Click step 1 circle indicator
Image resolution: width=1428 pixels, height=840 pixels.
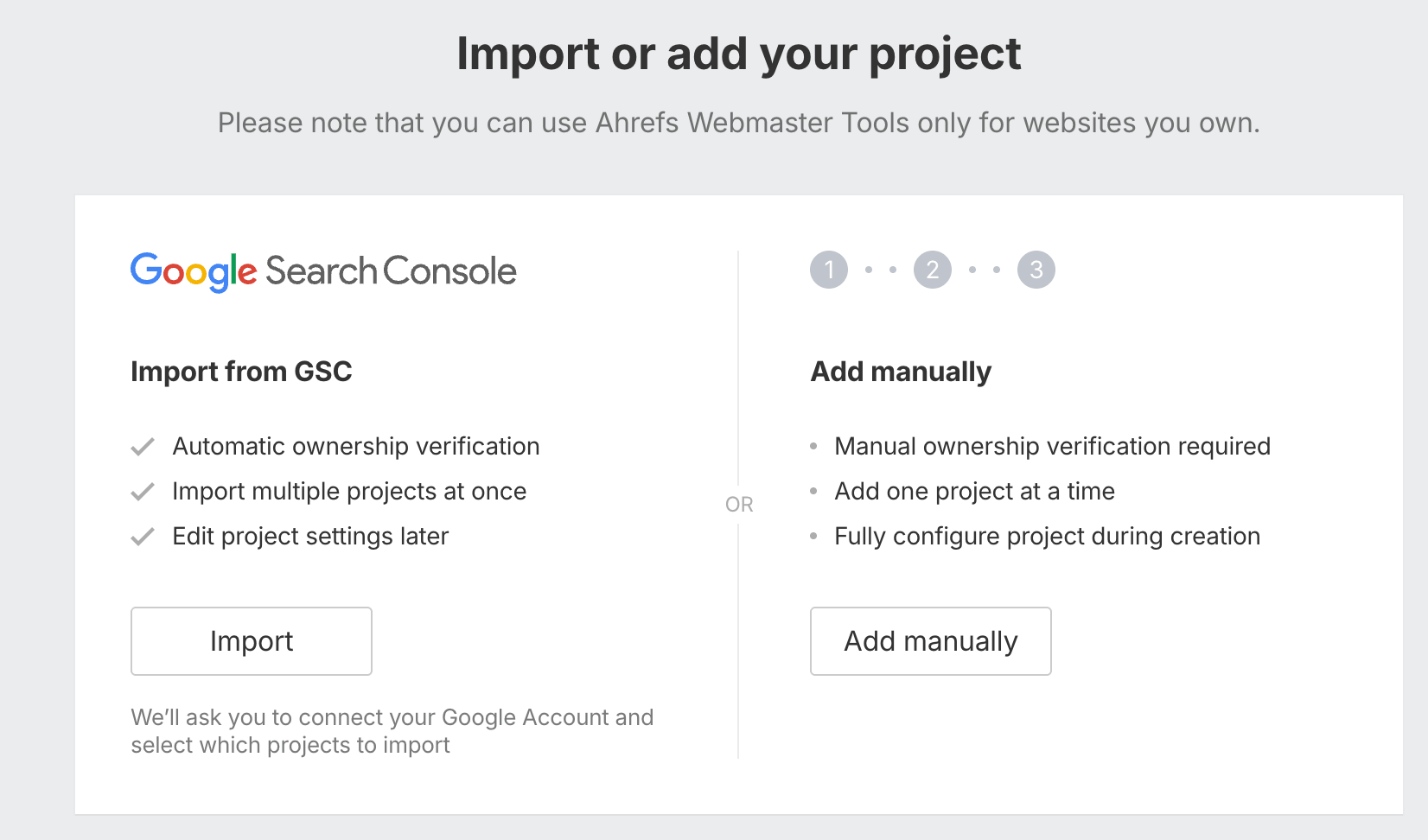(829, 270)
